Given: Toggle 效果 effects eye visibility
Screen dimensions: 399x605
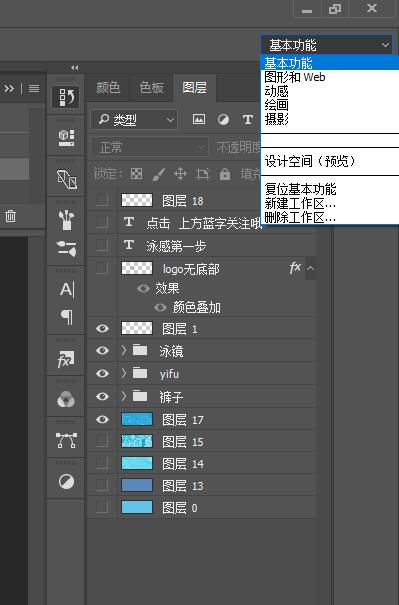Looking at the screenshot, I should (x=143, y=288).
